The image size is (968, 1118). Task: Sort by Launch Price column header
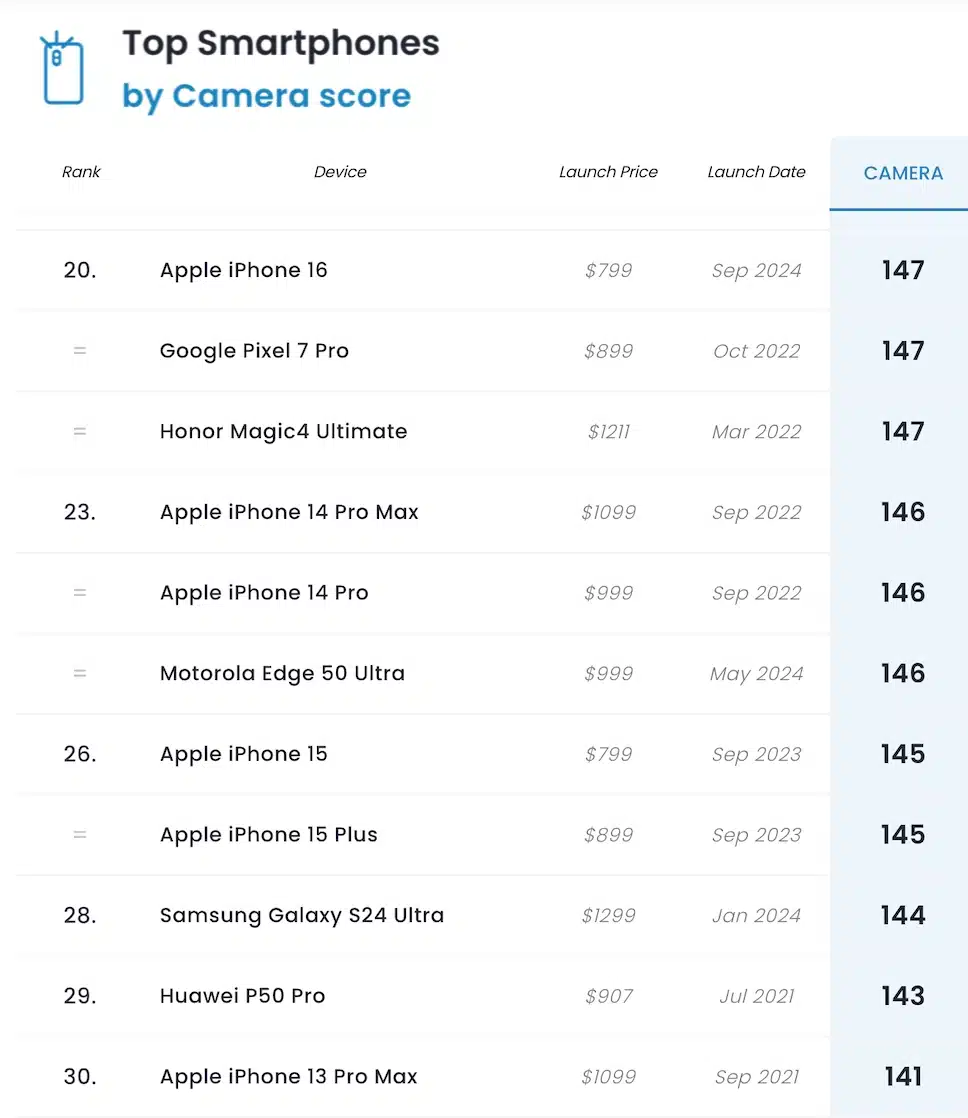coord(608,172)
